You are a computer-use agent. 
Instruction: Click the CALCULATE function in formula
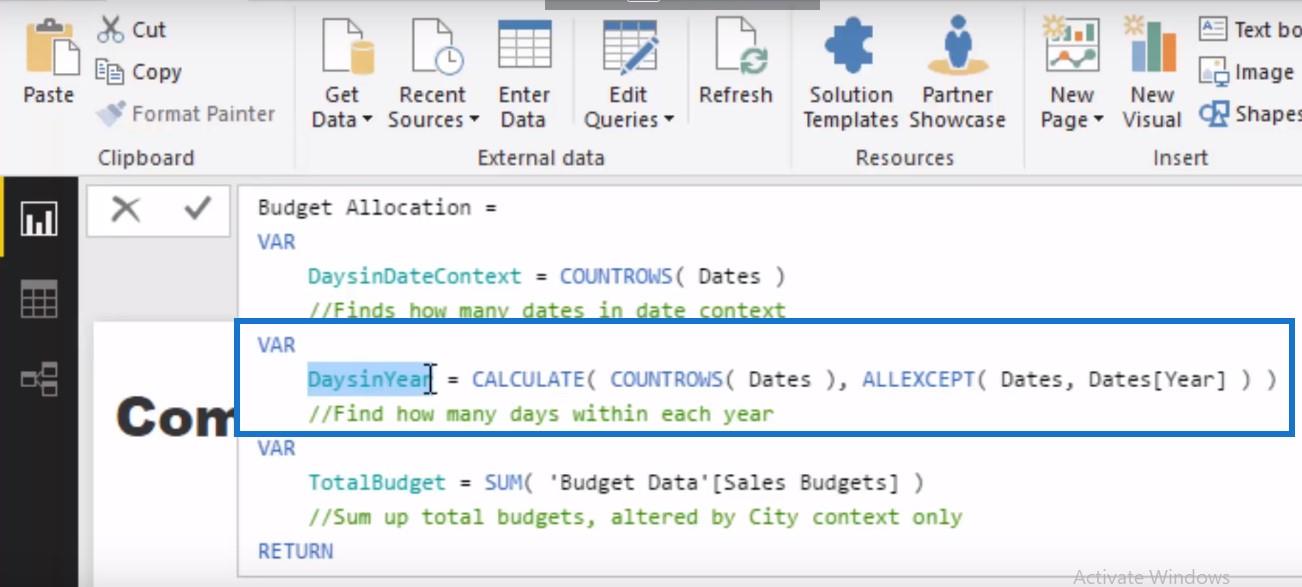tap(528, 379)
